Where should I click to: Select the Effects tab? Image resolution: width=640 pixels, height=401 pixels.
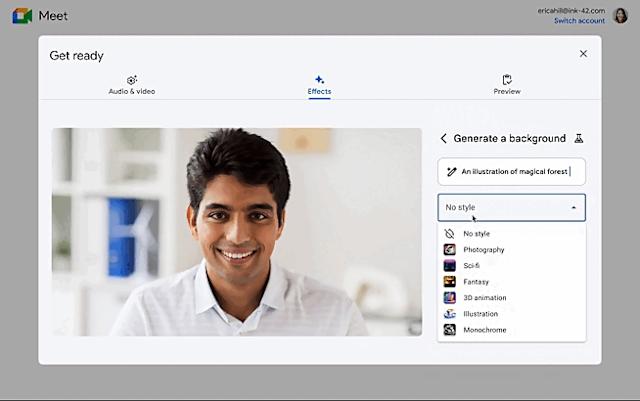(319, 85)
